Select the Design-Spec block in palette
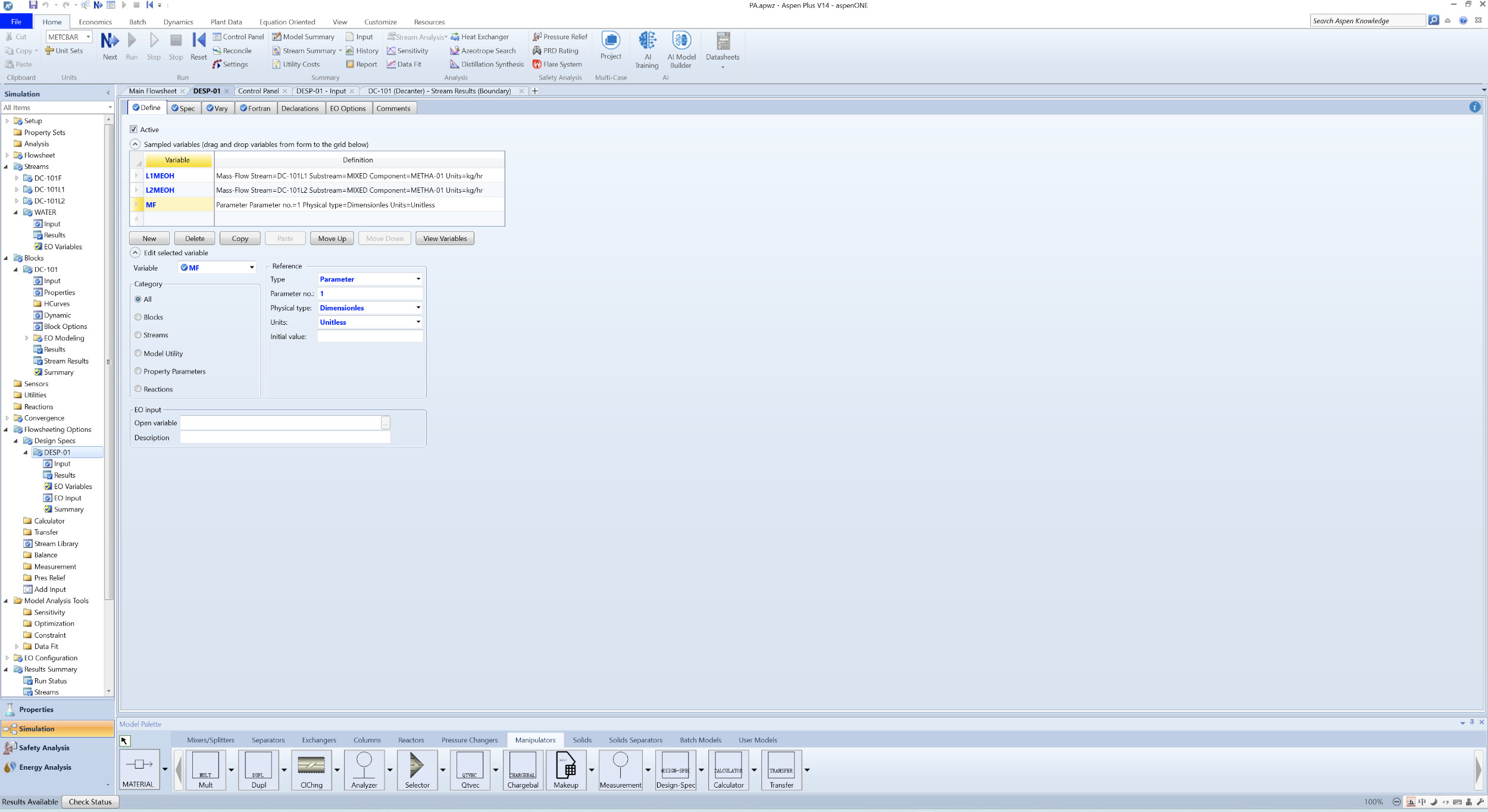Image resolution: width=1488 pixels, height=812 pixels. coord(676,769)
